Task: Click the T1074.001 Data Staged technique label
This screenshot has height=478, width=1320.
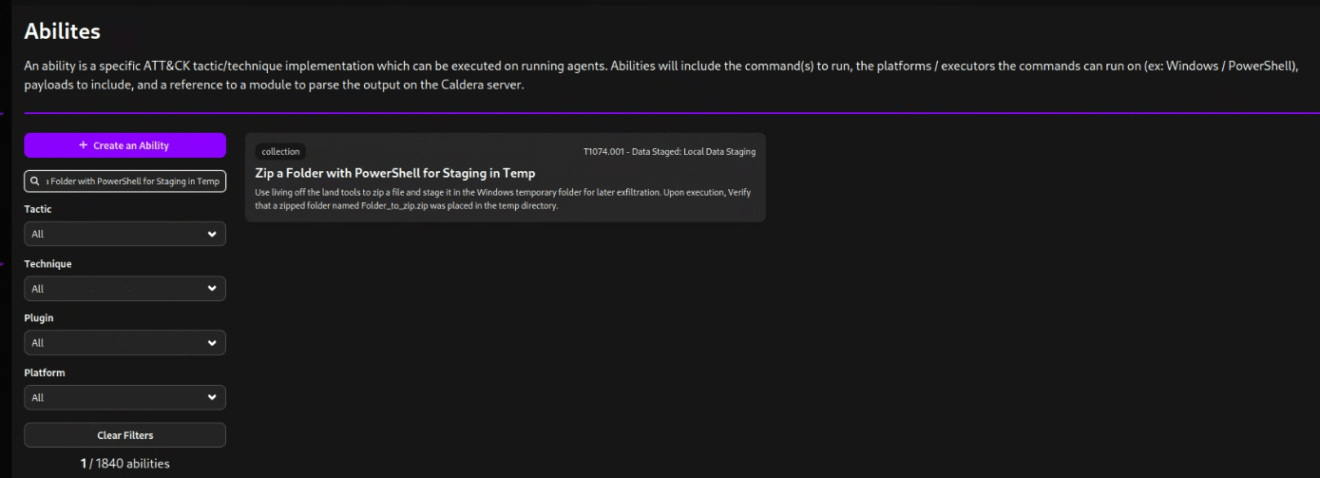Action: tap(669, 152)
